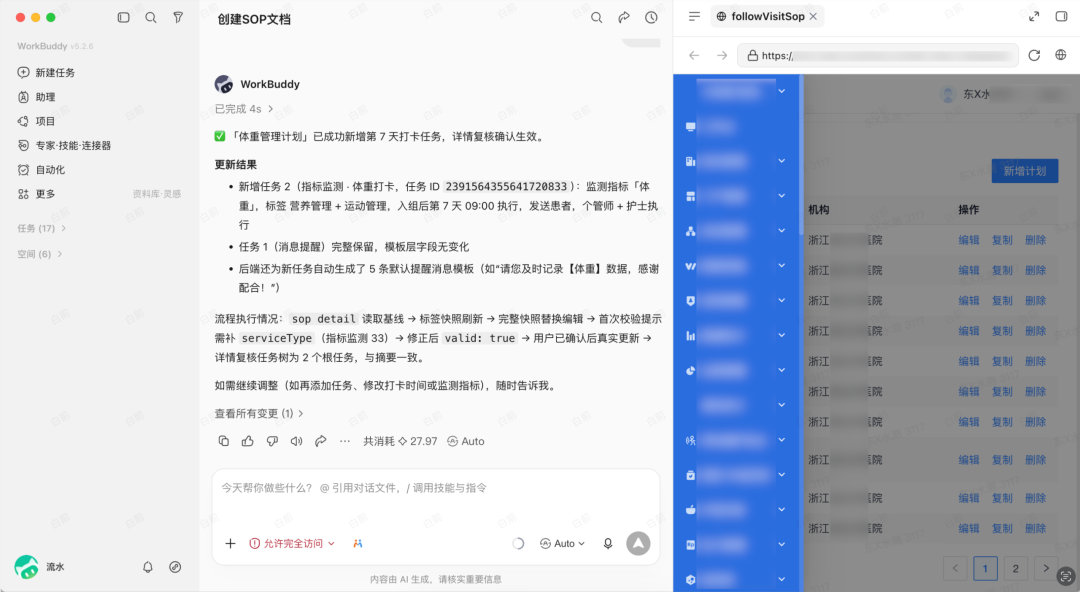
Task: Click the expand fullscreen icon in the browser panel
Action: point(1034,17)
